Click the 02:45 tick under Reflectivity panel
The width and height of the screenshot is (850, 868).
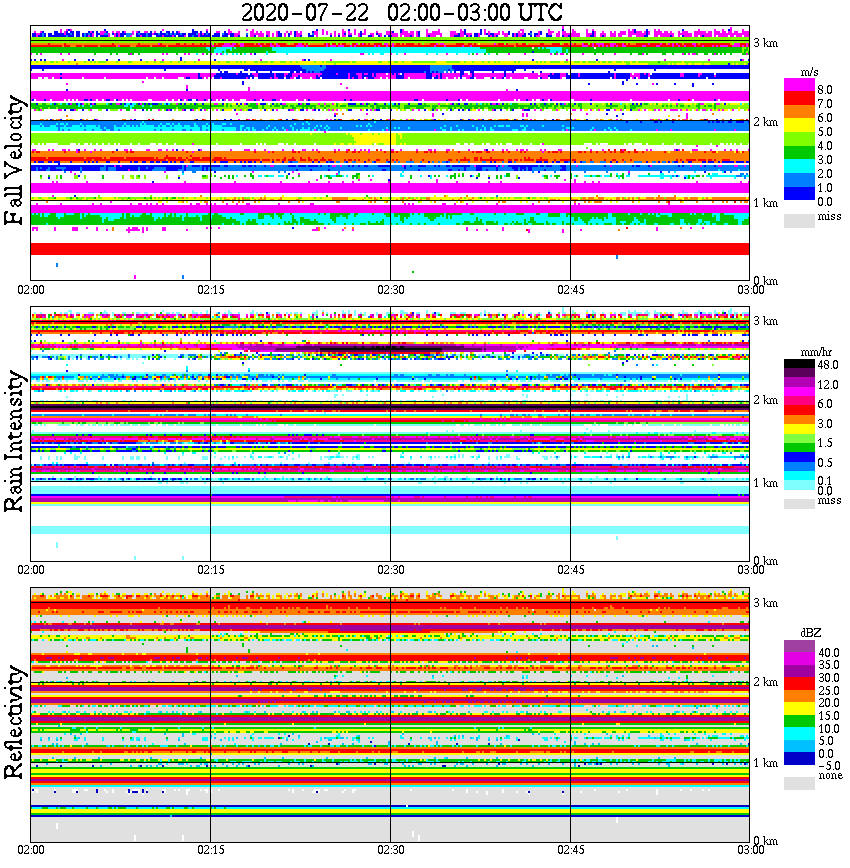click(x=571, y=850)
